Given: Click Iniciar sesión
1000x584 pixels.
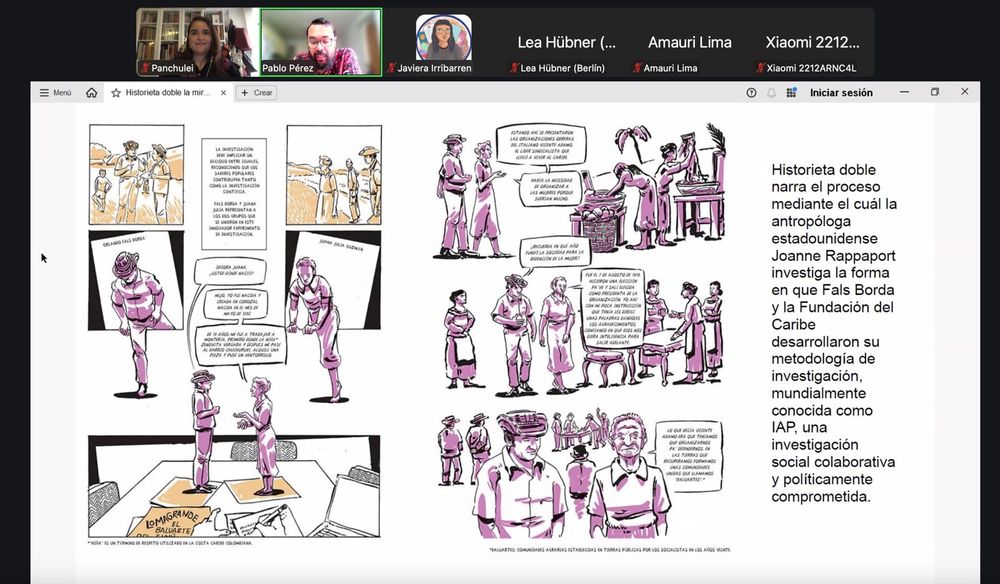Looking at the screenshot, I should pyautogui.click(x=841, y=92).
